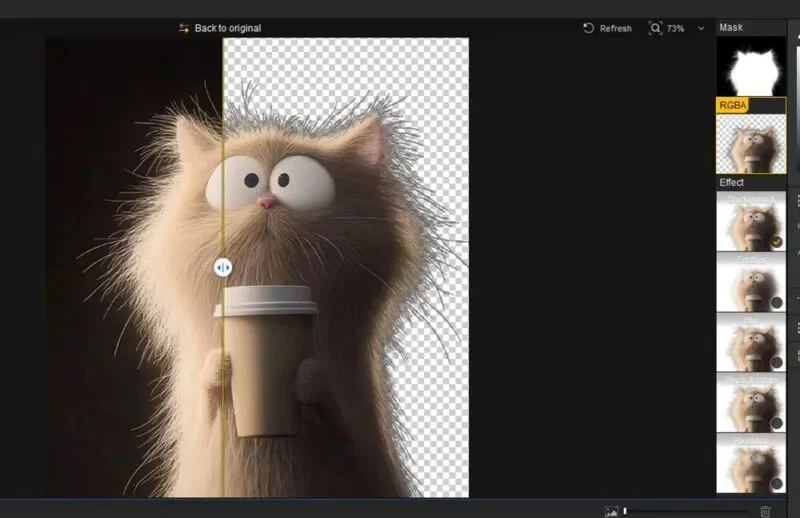The height and width of the screenshot is (518, 800).
Task: Enable the Black & White effect toggle
Action: [x=777, y=423]
